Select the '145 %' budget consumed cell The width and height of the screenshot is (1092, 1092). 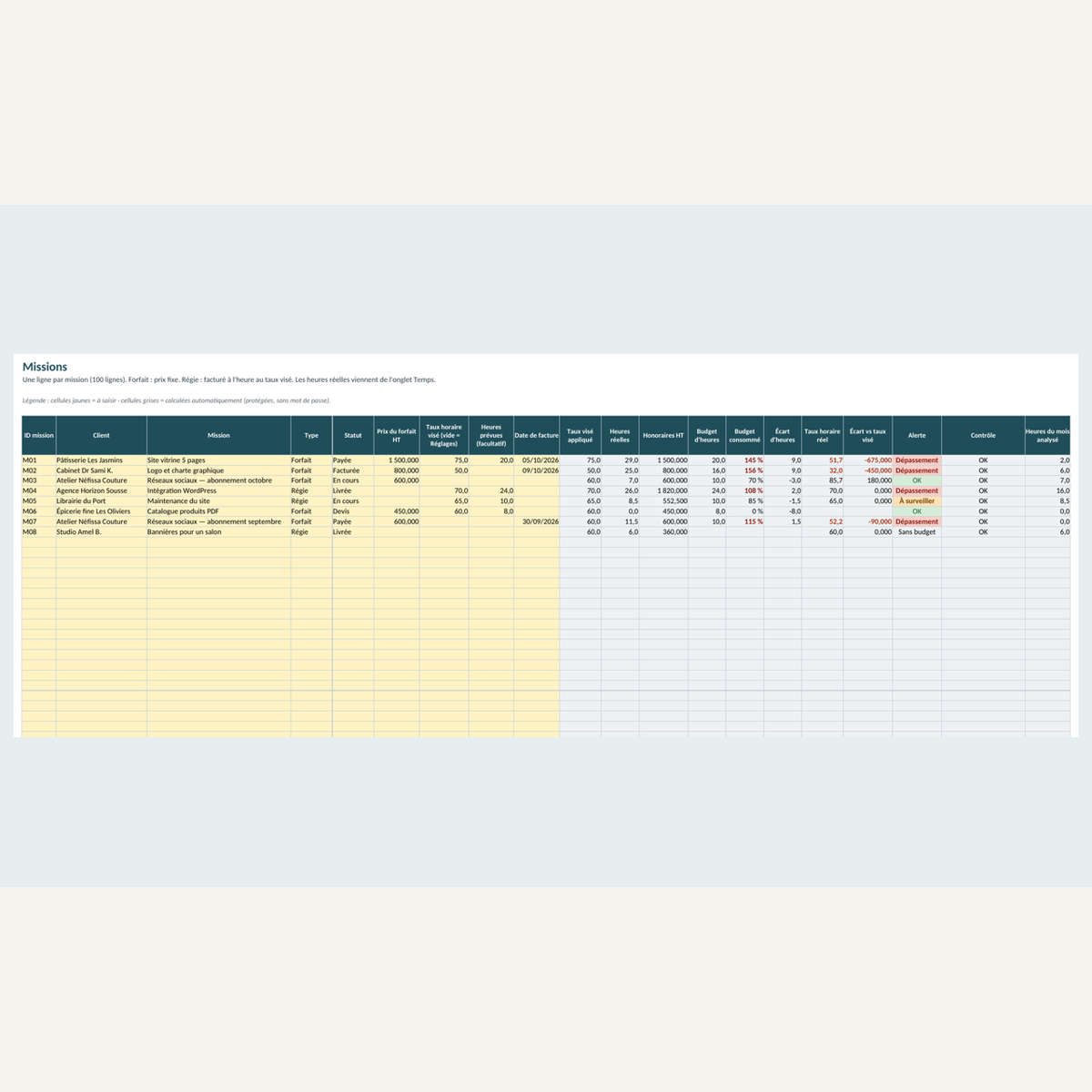[x=744, y=460]
